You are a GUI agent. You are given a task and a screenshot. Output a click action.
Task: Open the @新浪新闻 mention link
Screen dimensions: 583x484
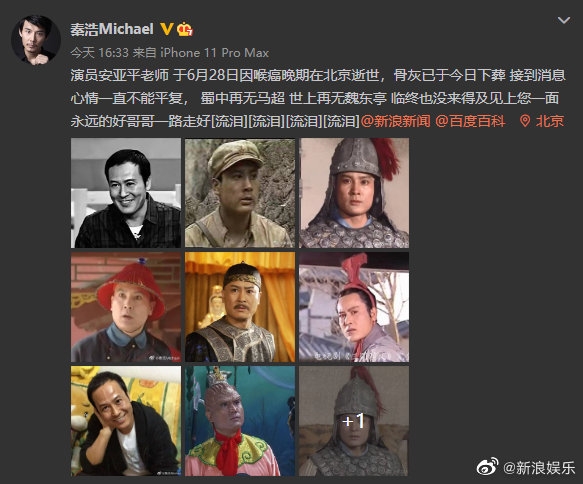tap(395, 121)
